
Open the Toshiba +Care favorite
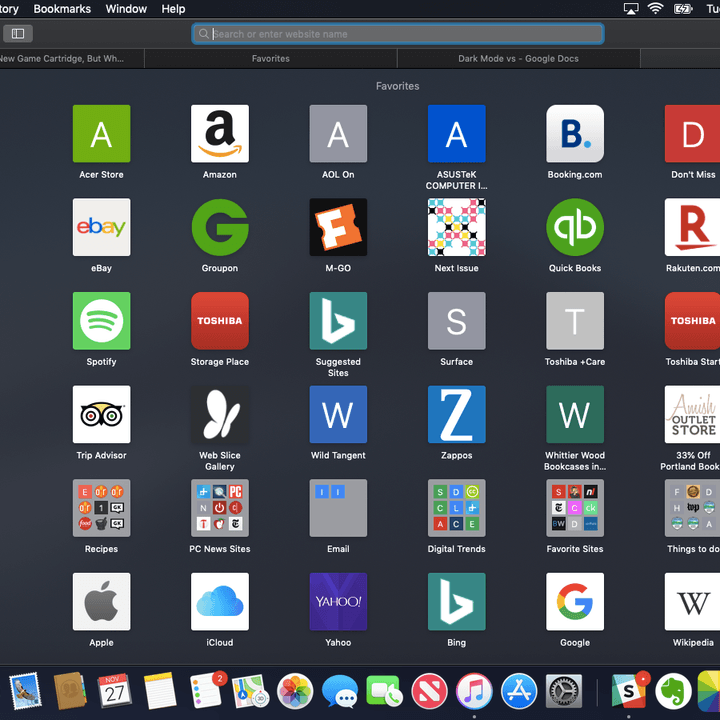[575, 321]
